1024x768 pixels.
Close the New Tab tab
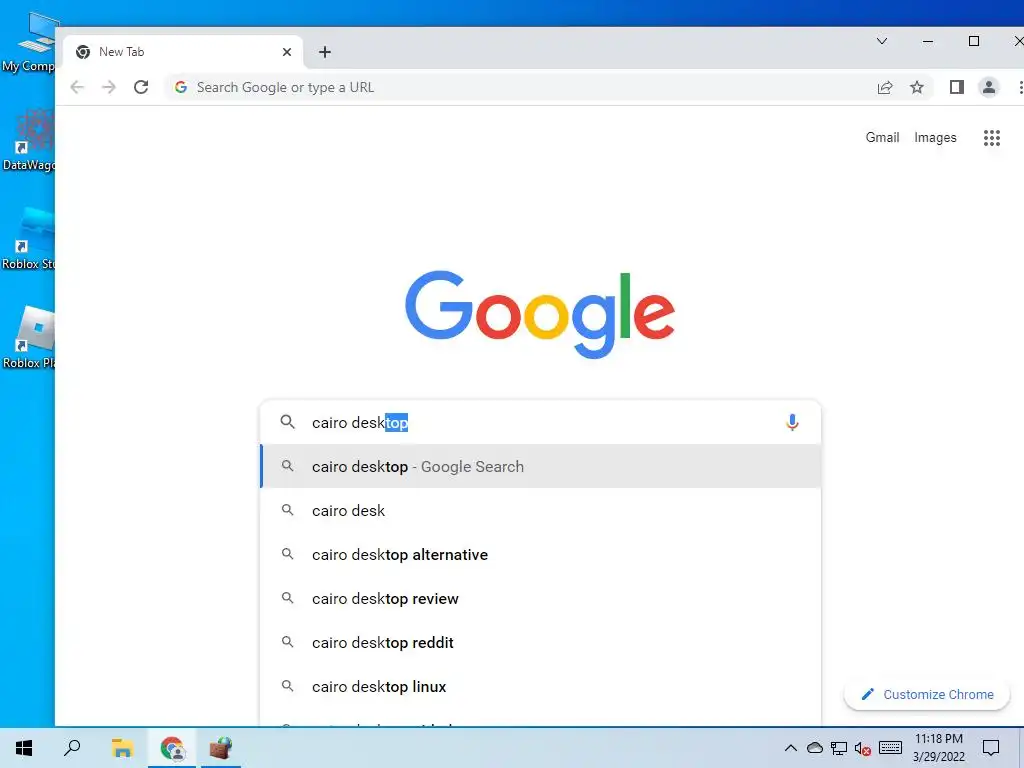click(x=287, y=52)
